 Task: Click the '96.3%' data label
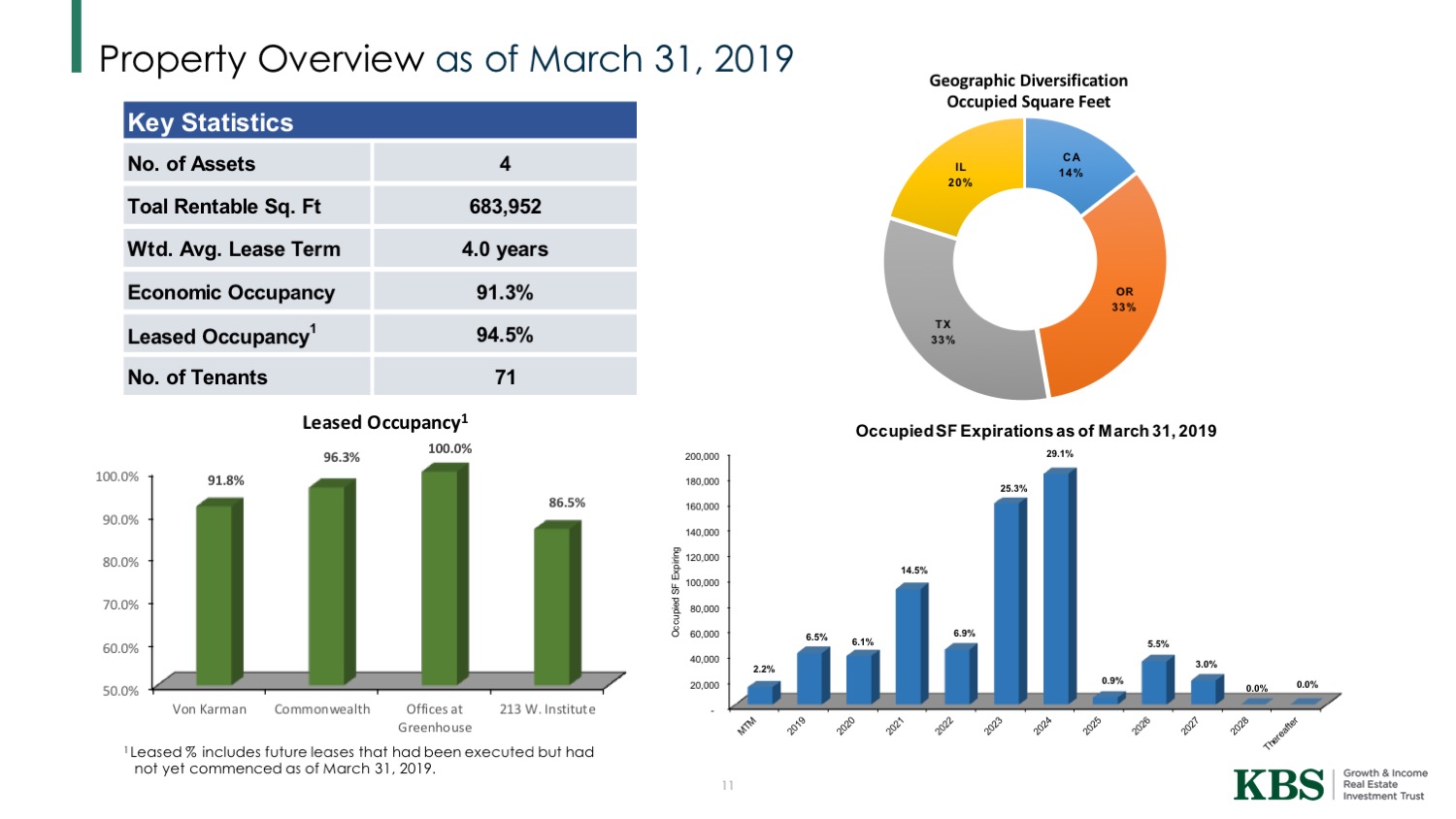click(342, 457)
